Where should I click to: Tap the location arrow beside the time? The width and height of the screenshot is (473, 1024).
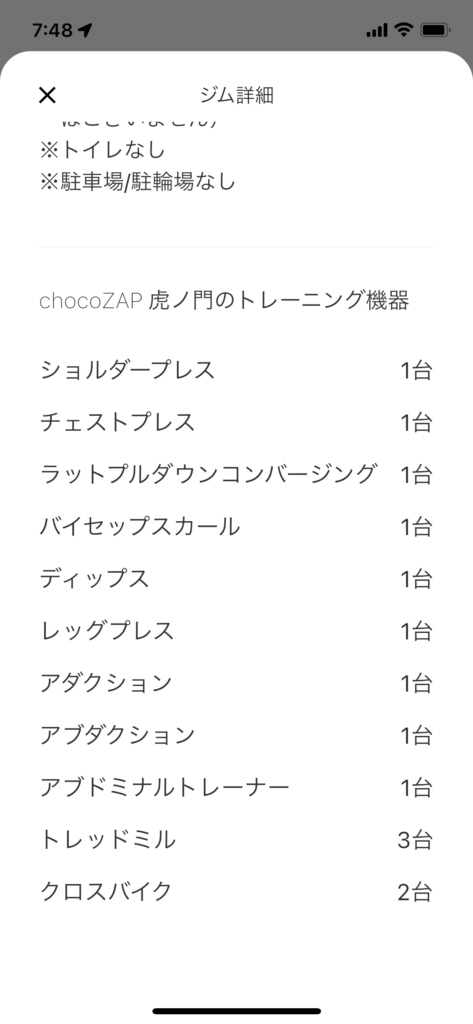click(x=86, y=30)
